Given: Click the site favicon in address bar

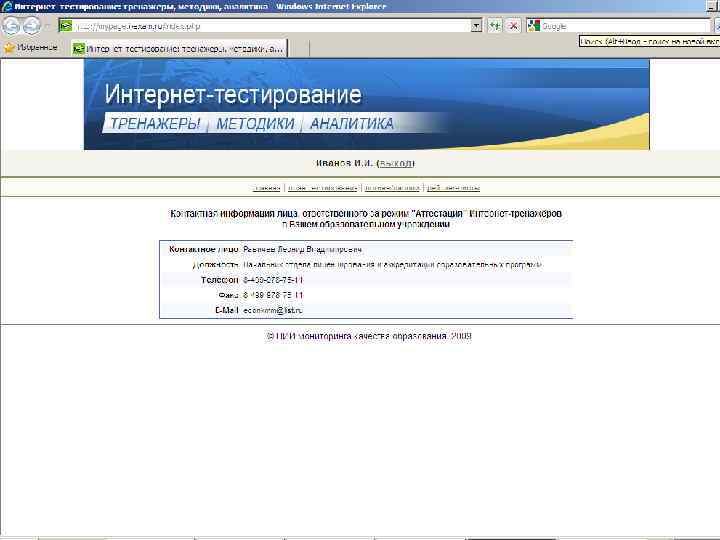Looking at the screenshot, I should (x=66, y=26).
